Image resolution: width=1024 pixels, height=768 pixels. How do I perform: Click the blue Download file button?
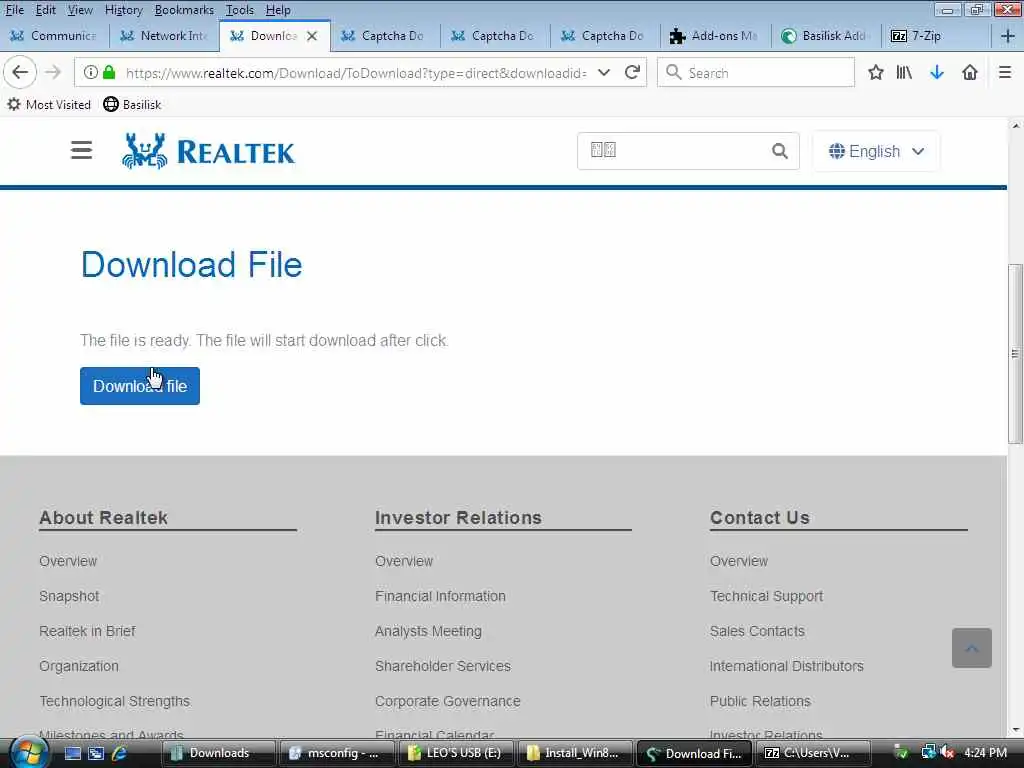pyautogui.click(x=140, y=386)
